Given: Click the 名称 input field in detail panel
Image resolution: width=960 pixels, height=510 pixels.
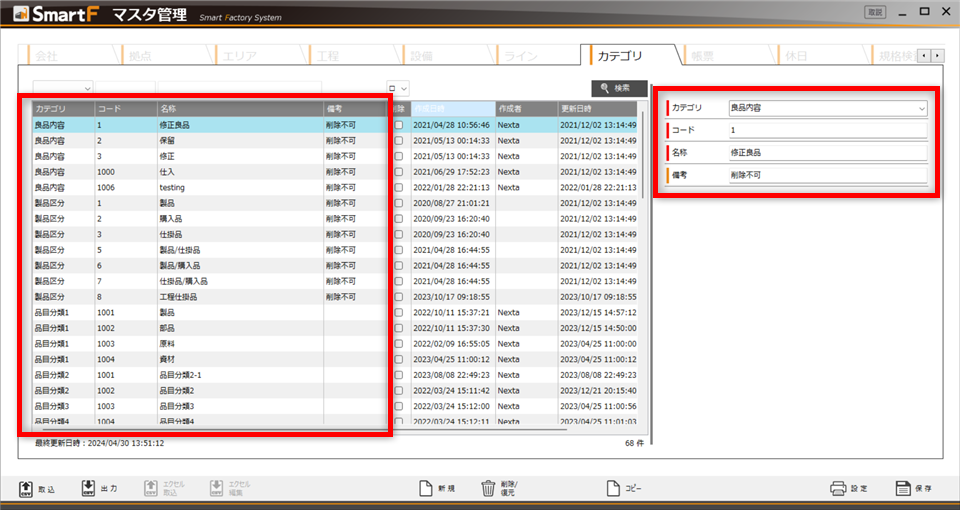Looking at the screenshot, I should point(827,152).
